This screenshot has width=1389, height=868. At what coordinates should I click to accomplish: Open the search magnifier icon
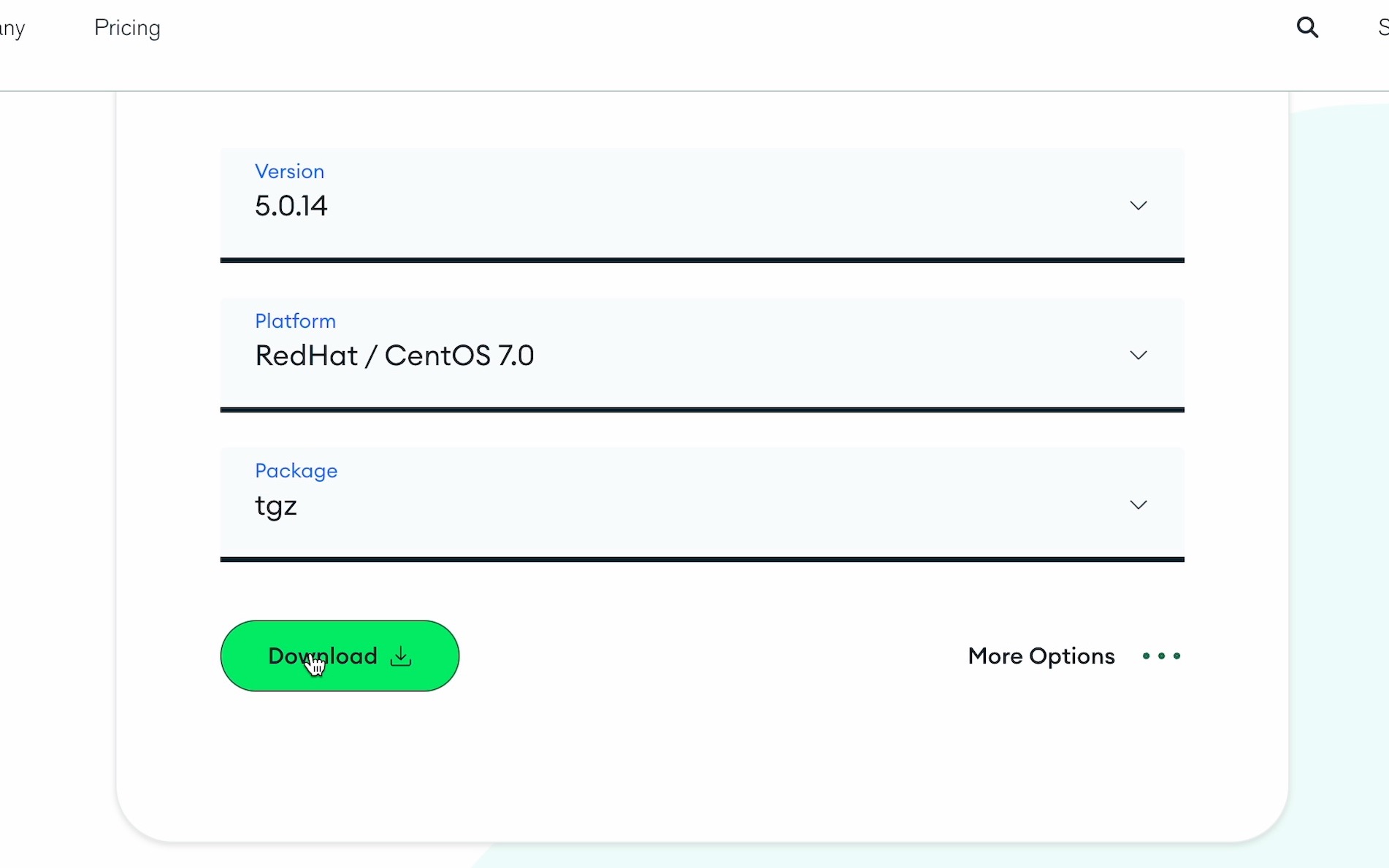pyautogui.click(x=1307, y=28)
